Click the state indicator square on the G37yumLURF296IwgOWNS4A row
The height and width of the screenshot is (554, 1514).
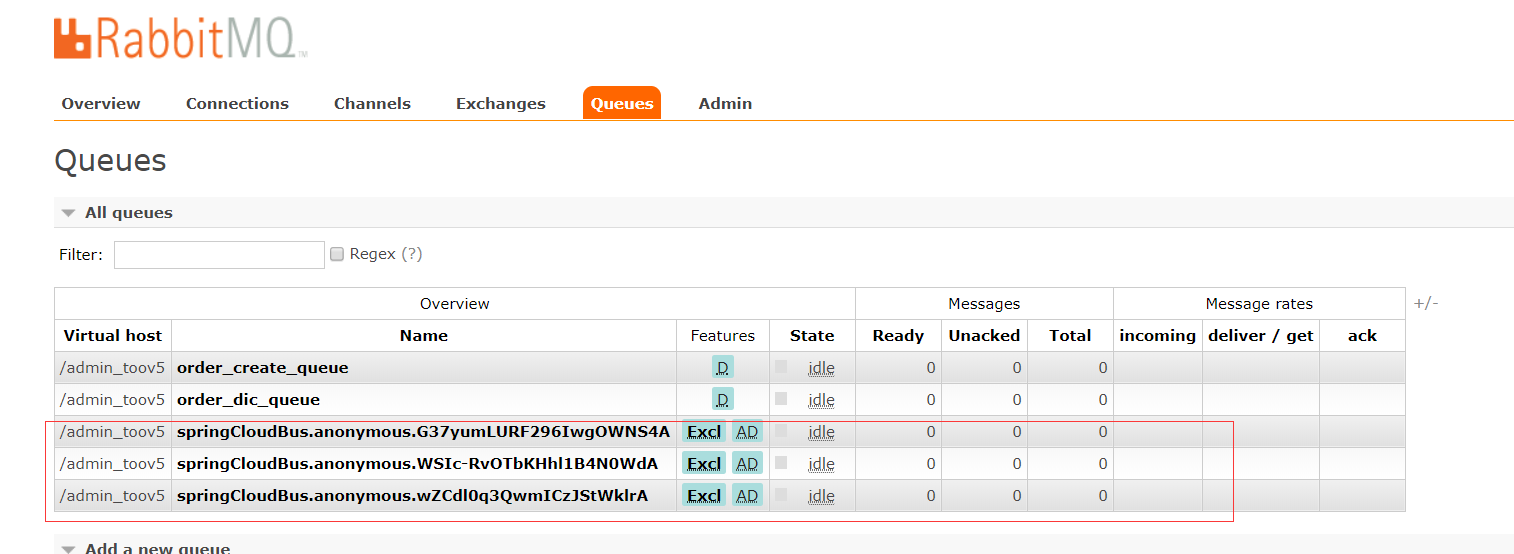[781, 431]
